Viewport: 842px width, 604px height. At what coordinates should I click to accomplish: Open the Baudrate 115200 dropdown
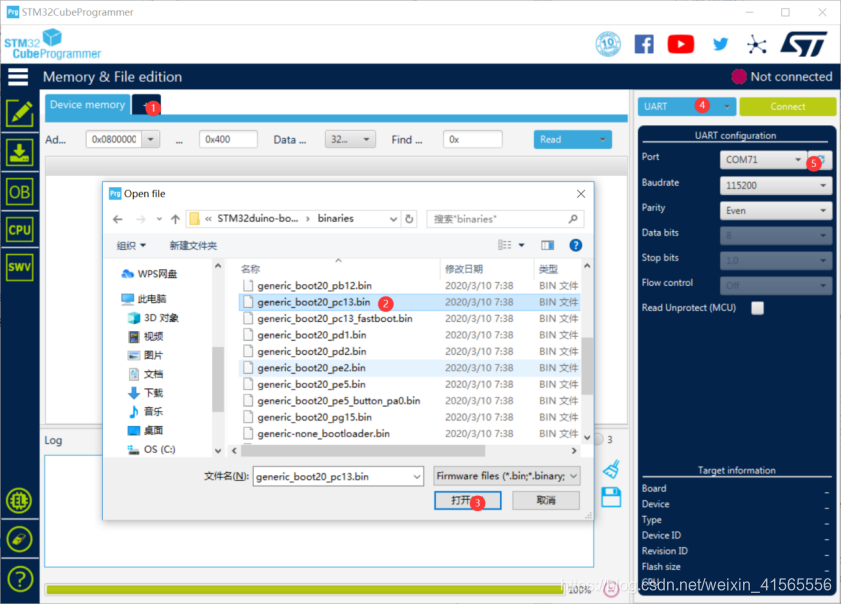pyautogui.click(x=776, y=185)
